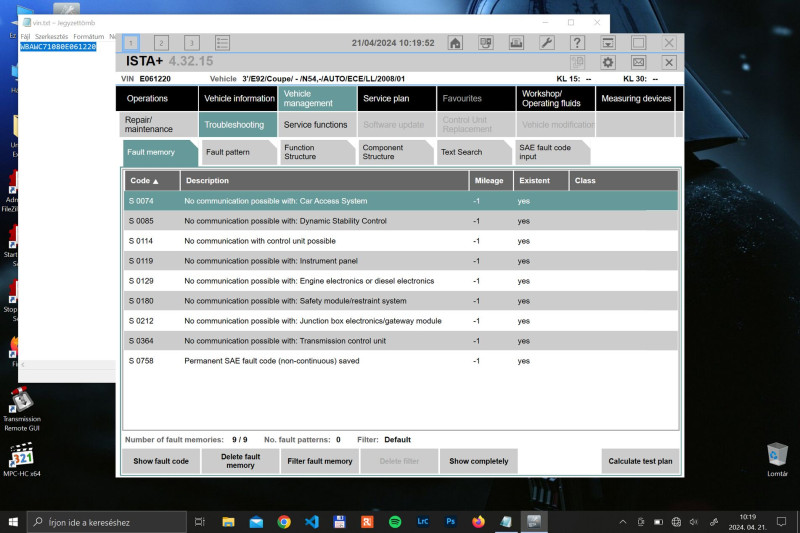
Task: Open the Szerkesztés menu in Notepad
Action: pos(52,37)
